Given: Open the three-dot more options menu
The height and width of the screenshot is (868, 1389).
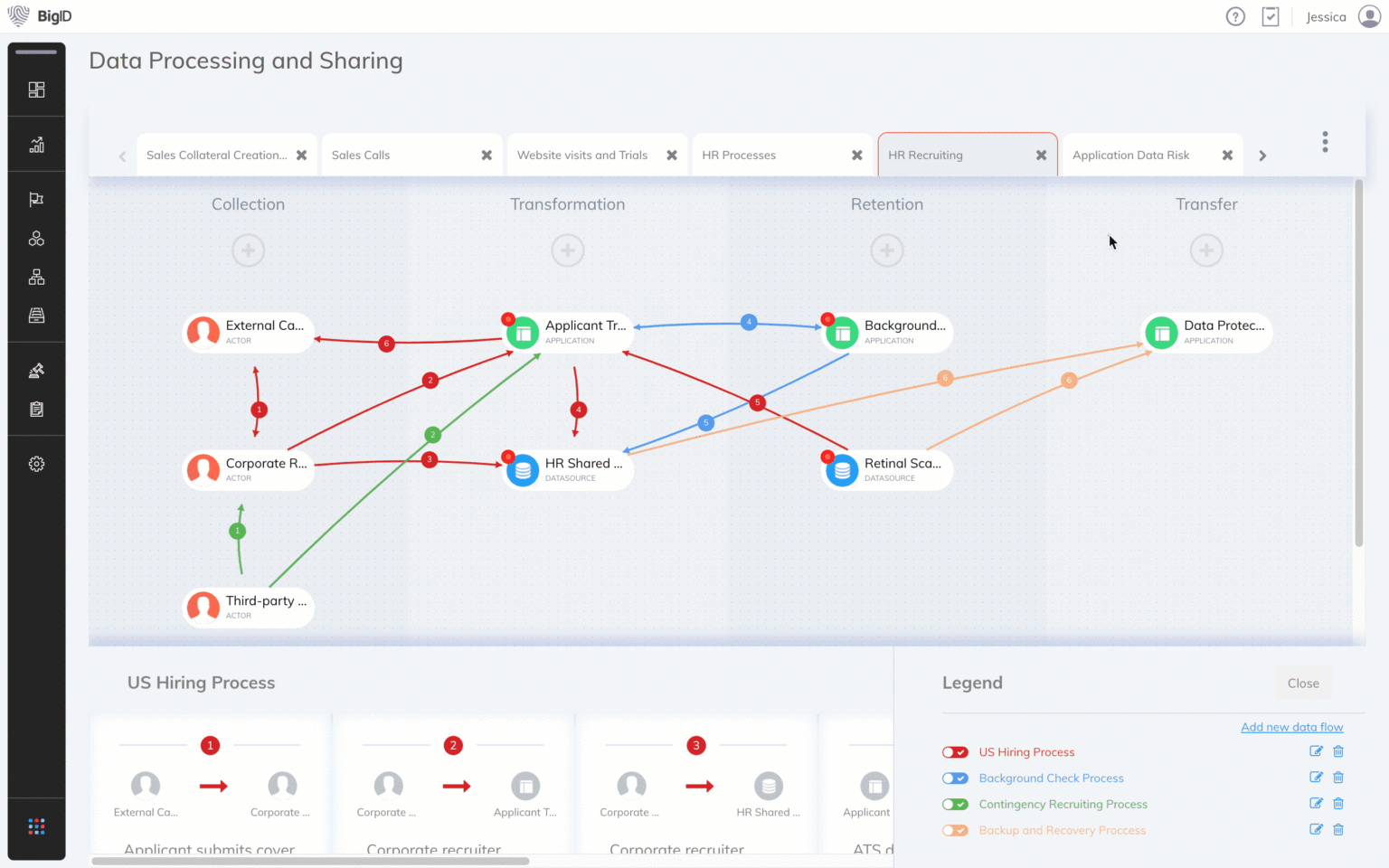Looking at the screenshot, I should pyautogui.click(x=1325, y=142).
